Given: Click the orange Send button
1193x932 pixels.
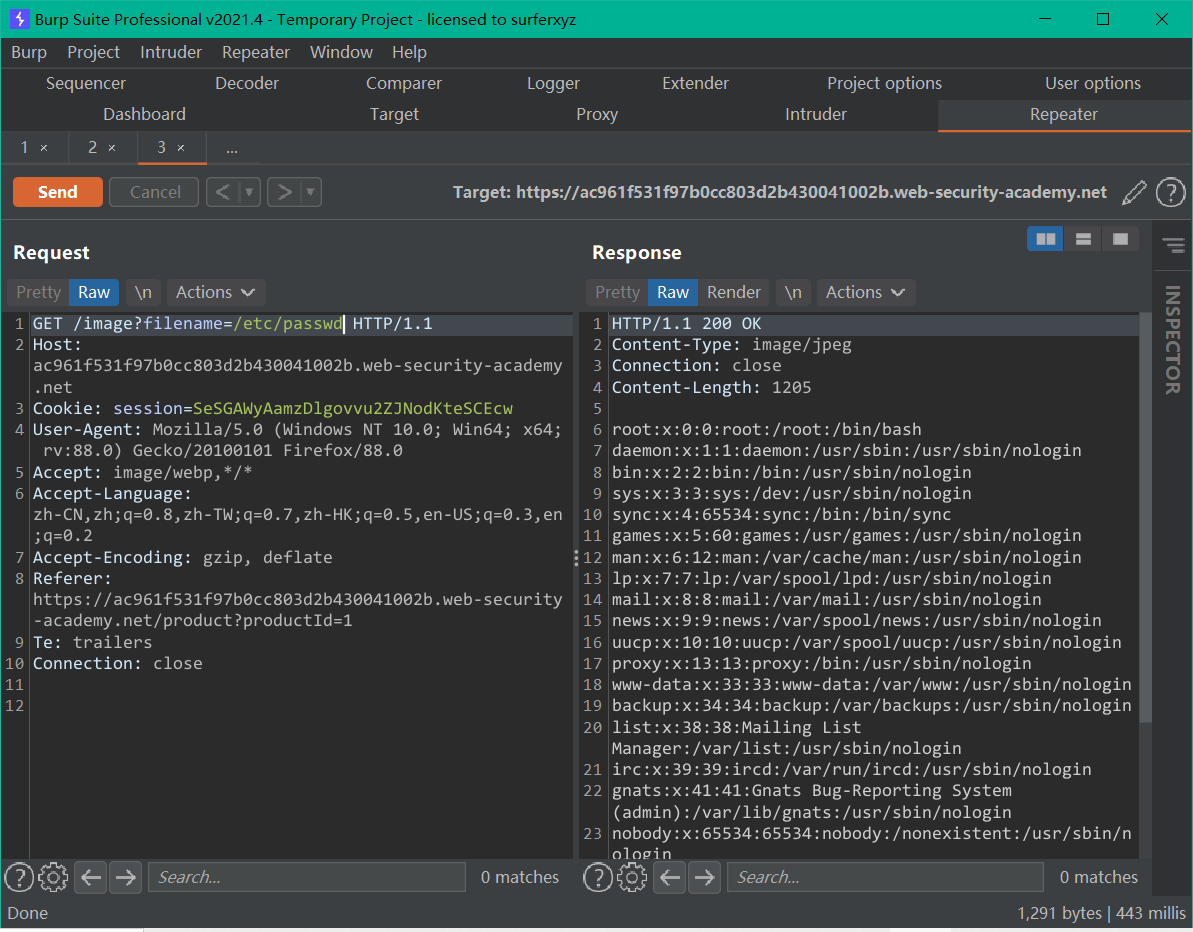Looking at the screenshot, I should 58,192.
